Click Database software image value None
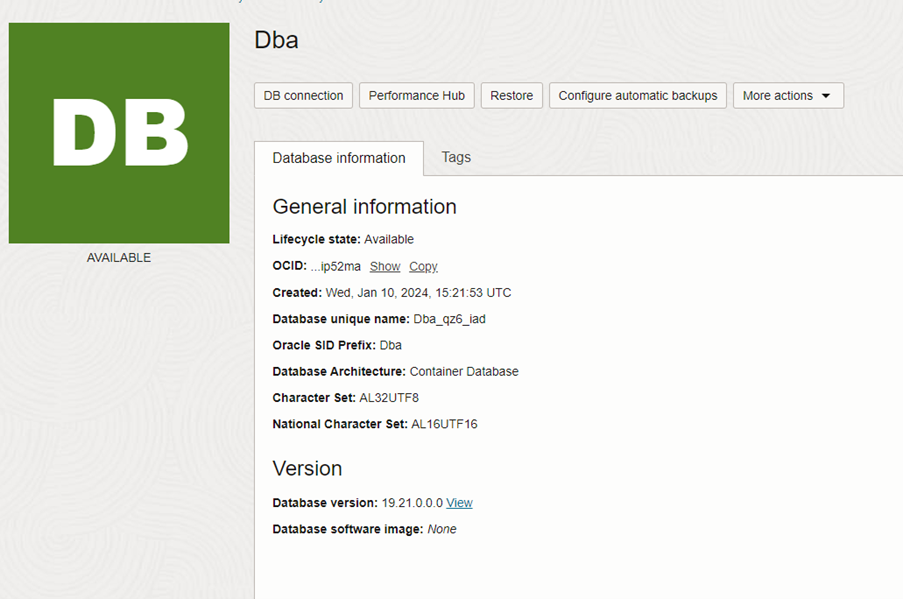This screenshot has width=903, height=599. [x=442, y=529]
